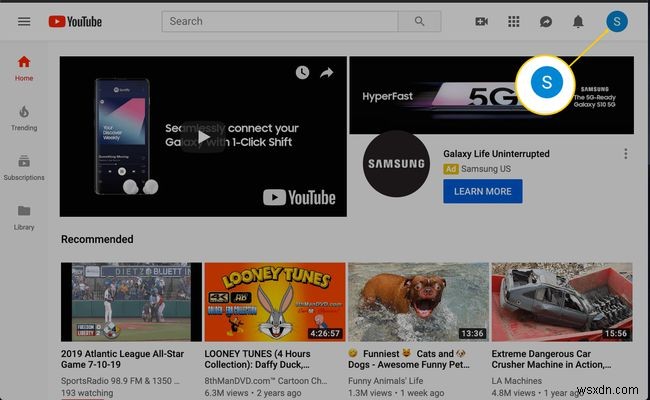This screenshot has width=650, height=400.
Task: Open channel SportsRadio 98.9 FM & 1350
Action: tap(120, 381)
